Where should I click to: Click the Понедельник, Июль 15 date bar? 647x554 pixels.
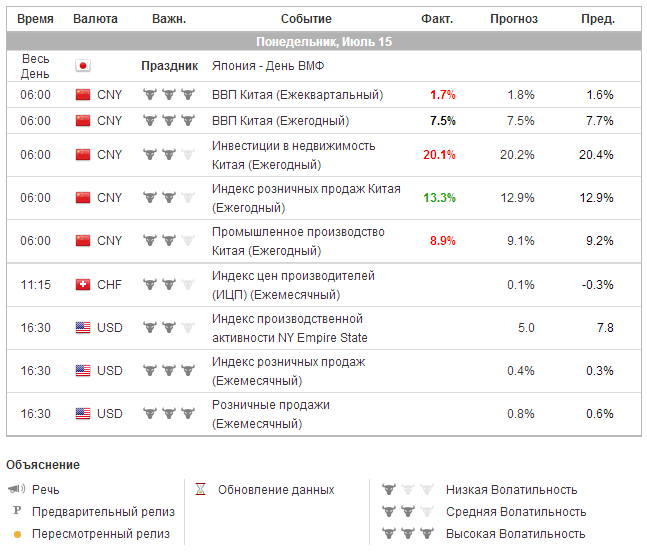[x=323, y=41]
